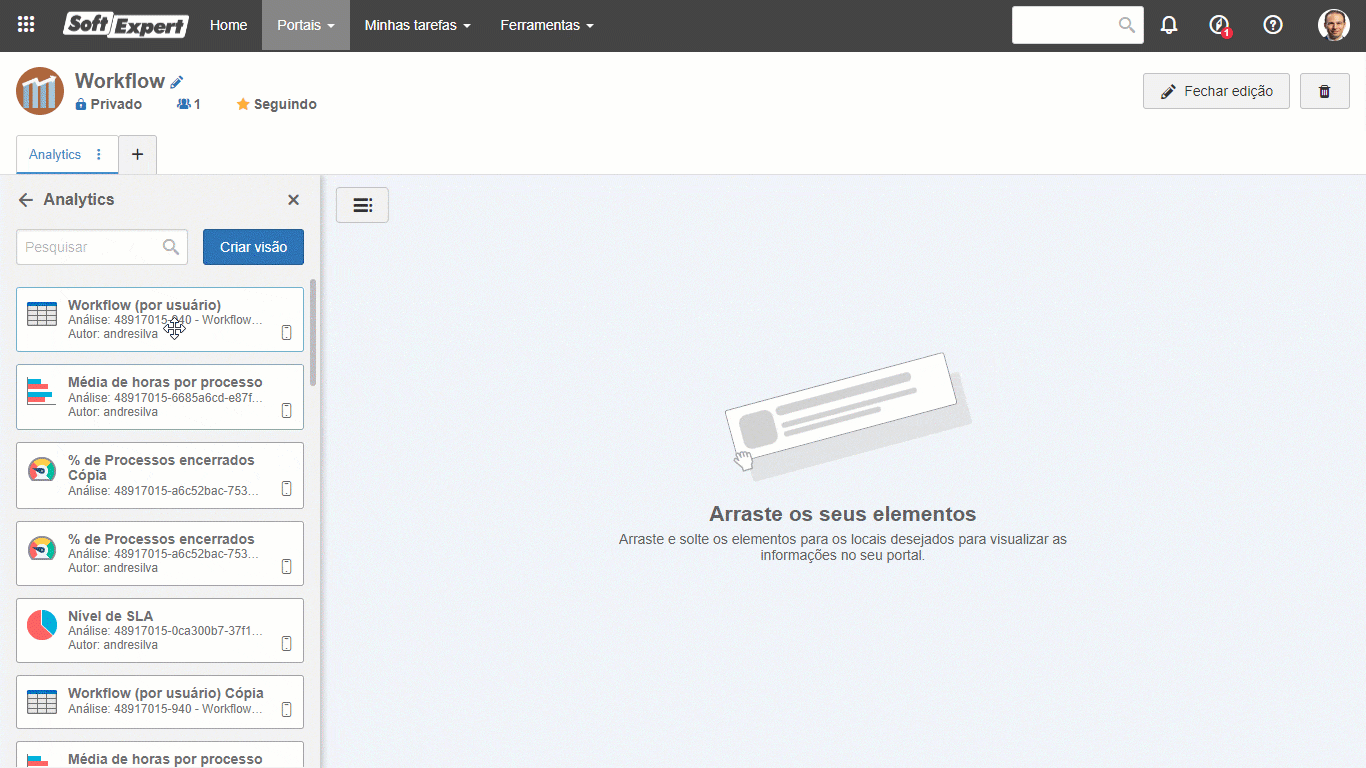Click the Criar visão button
Screen dimensions: 1366x768
click(253, 247)
